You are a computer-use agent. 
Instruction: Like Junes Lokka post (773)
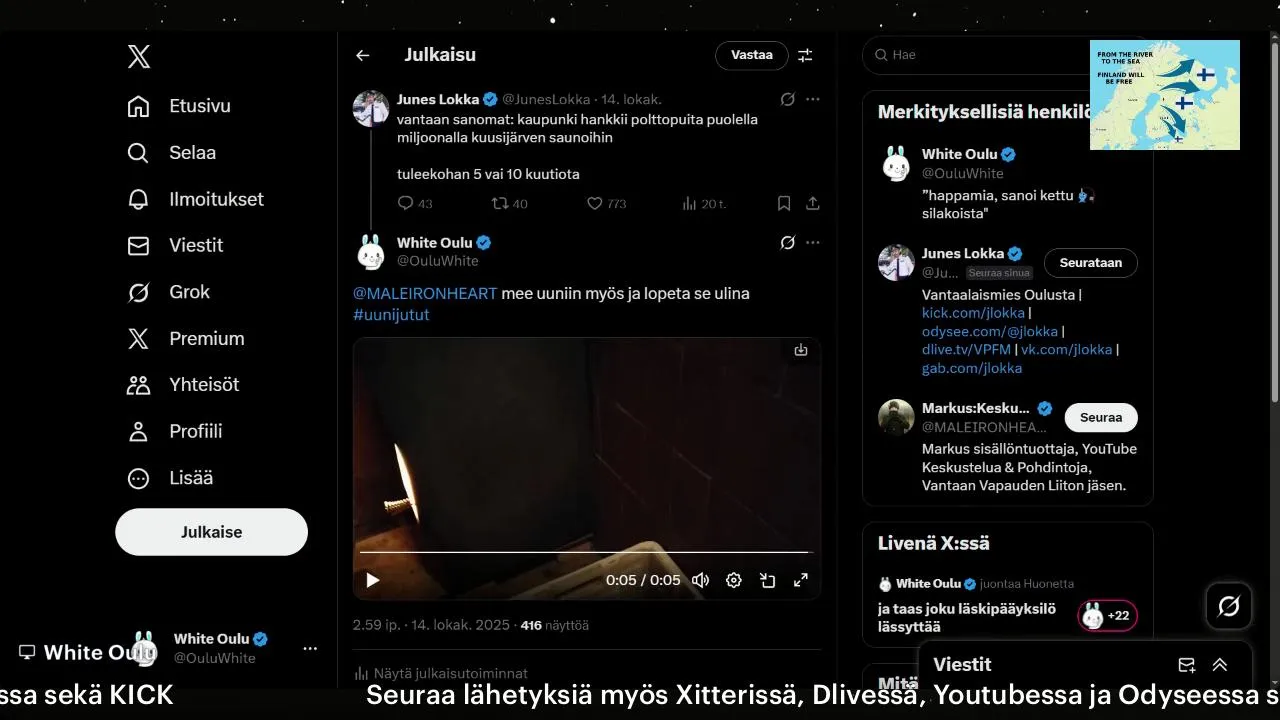click(x=606, y=203)
